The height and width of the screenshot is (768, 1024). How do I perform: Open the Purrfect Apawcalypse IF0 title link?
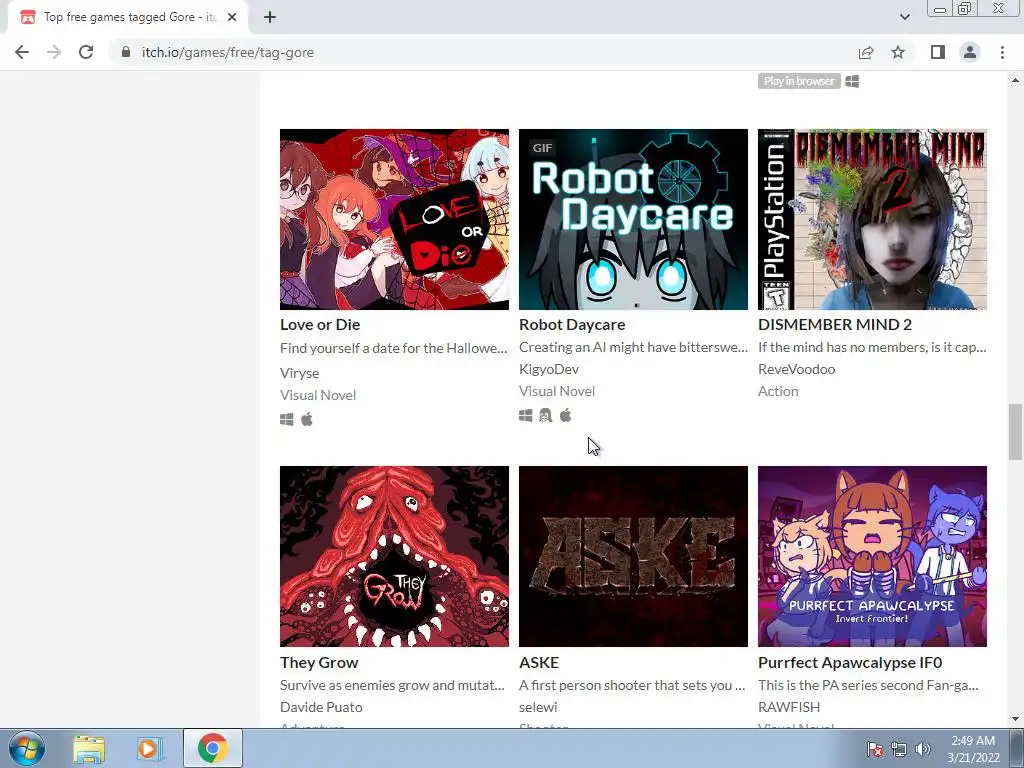click(850, 662)
